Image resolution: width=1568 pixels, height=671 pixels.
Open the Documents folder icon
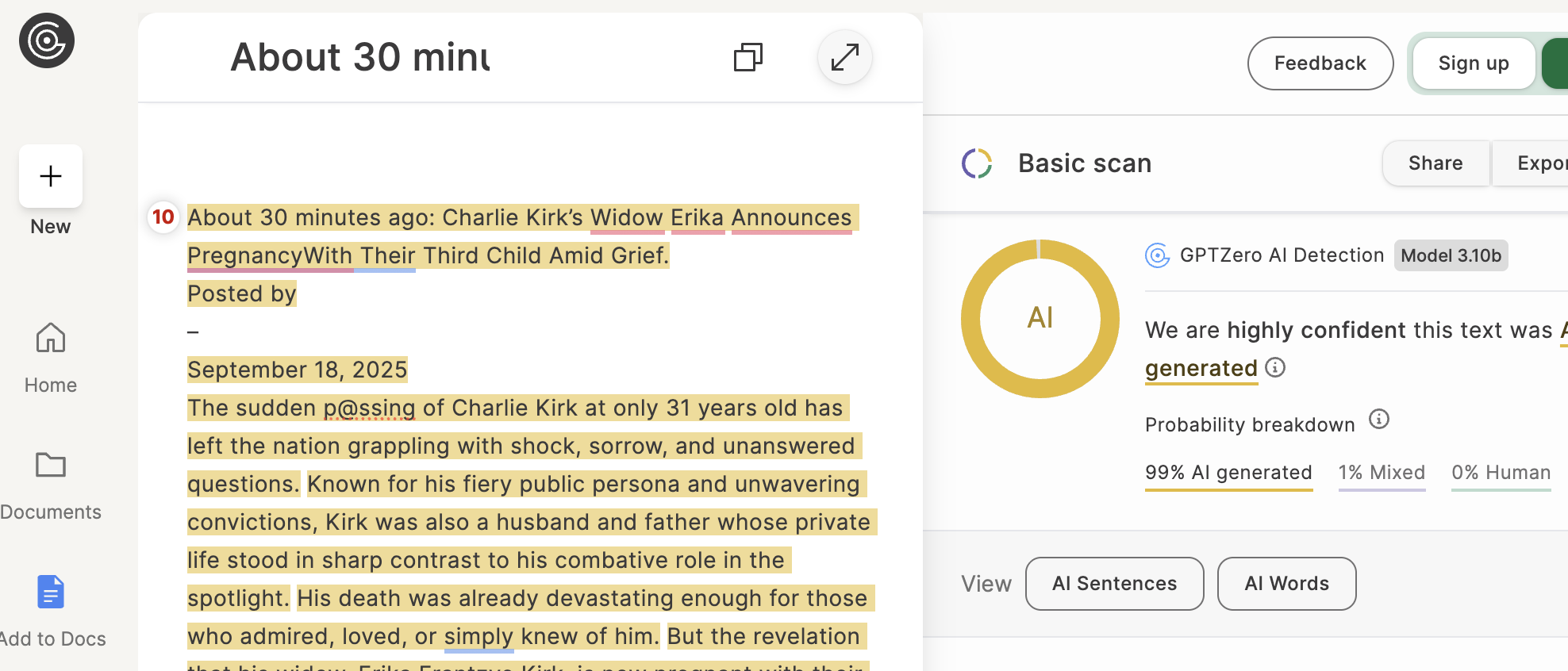(51, 465)
